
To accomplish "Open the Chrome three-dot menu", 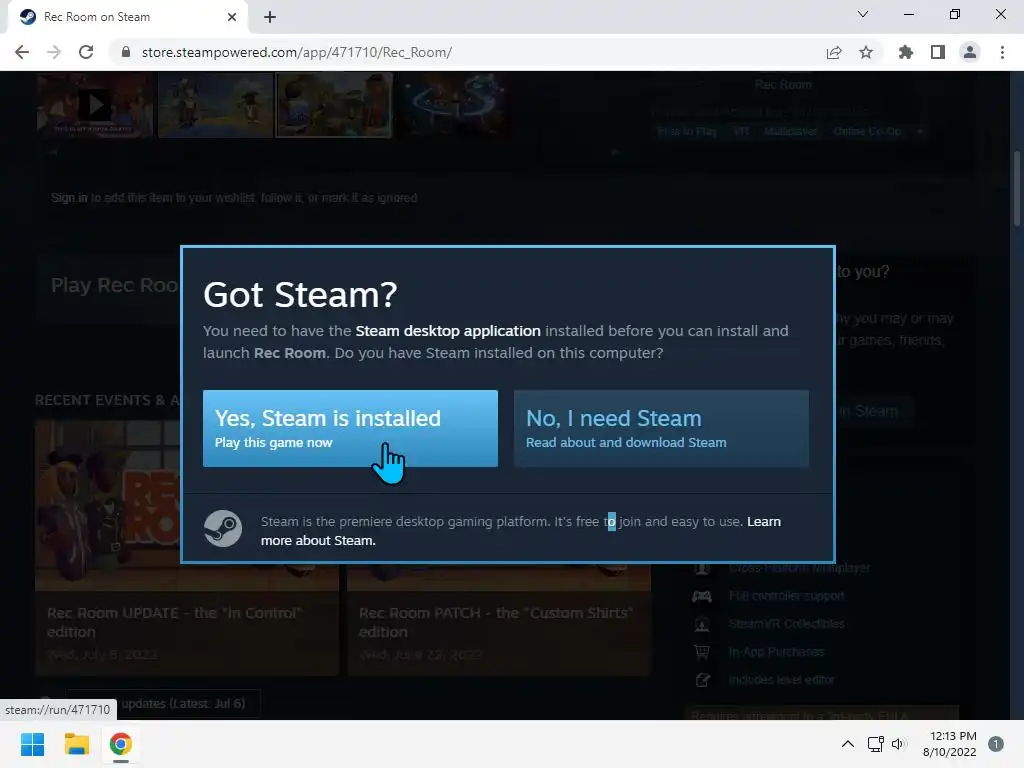I will pyautogui.click(x=1002, y=52).
